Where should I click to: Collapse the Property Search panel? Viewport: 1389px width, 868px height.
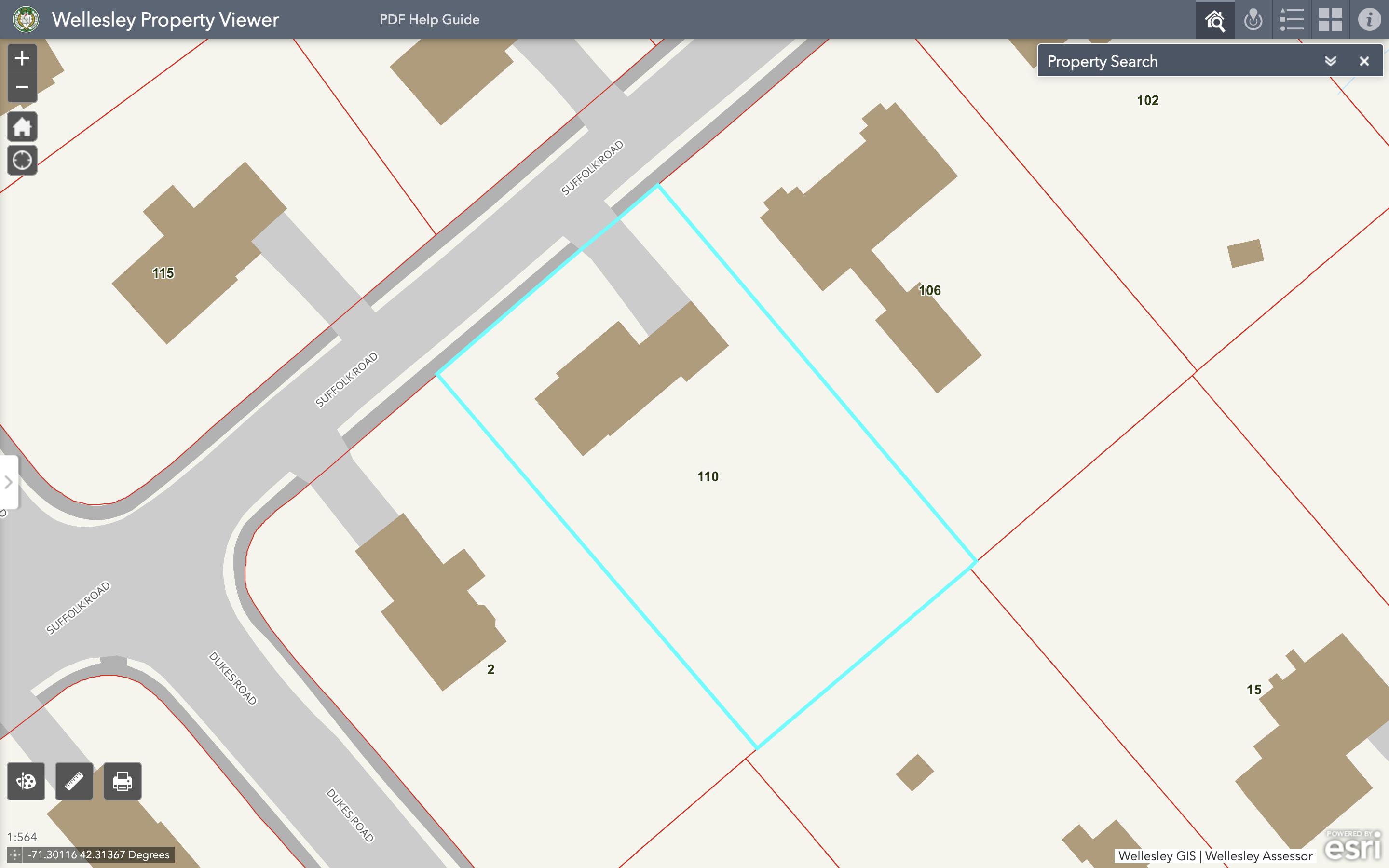(x=1330, y=61)
